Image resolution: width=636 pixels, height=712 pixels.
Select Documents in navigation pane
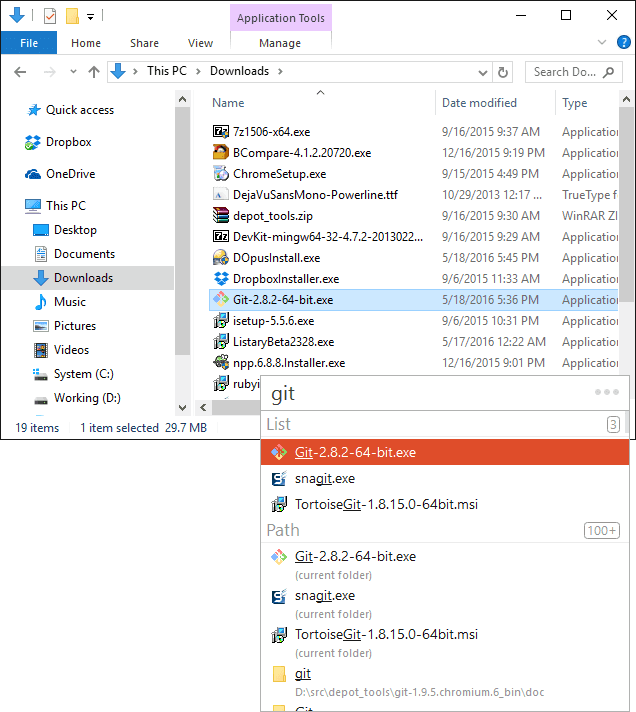(x=84, y=254)
